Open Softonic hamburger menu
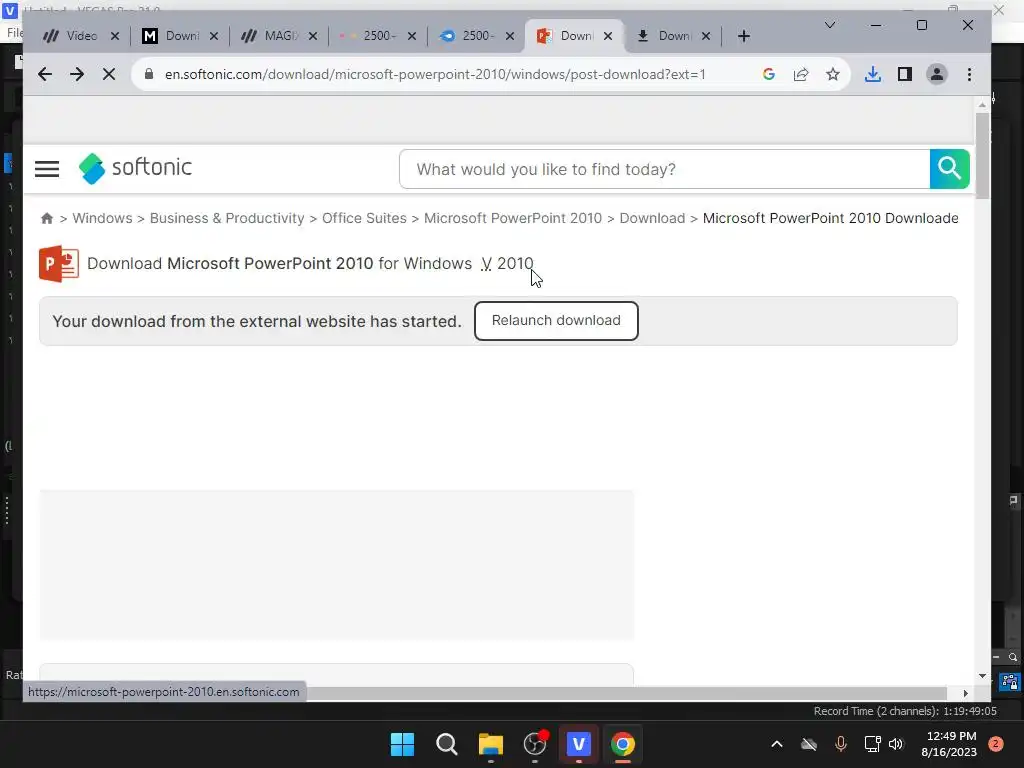Screen dimensions: 1024x768 pos(47,169)
